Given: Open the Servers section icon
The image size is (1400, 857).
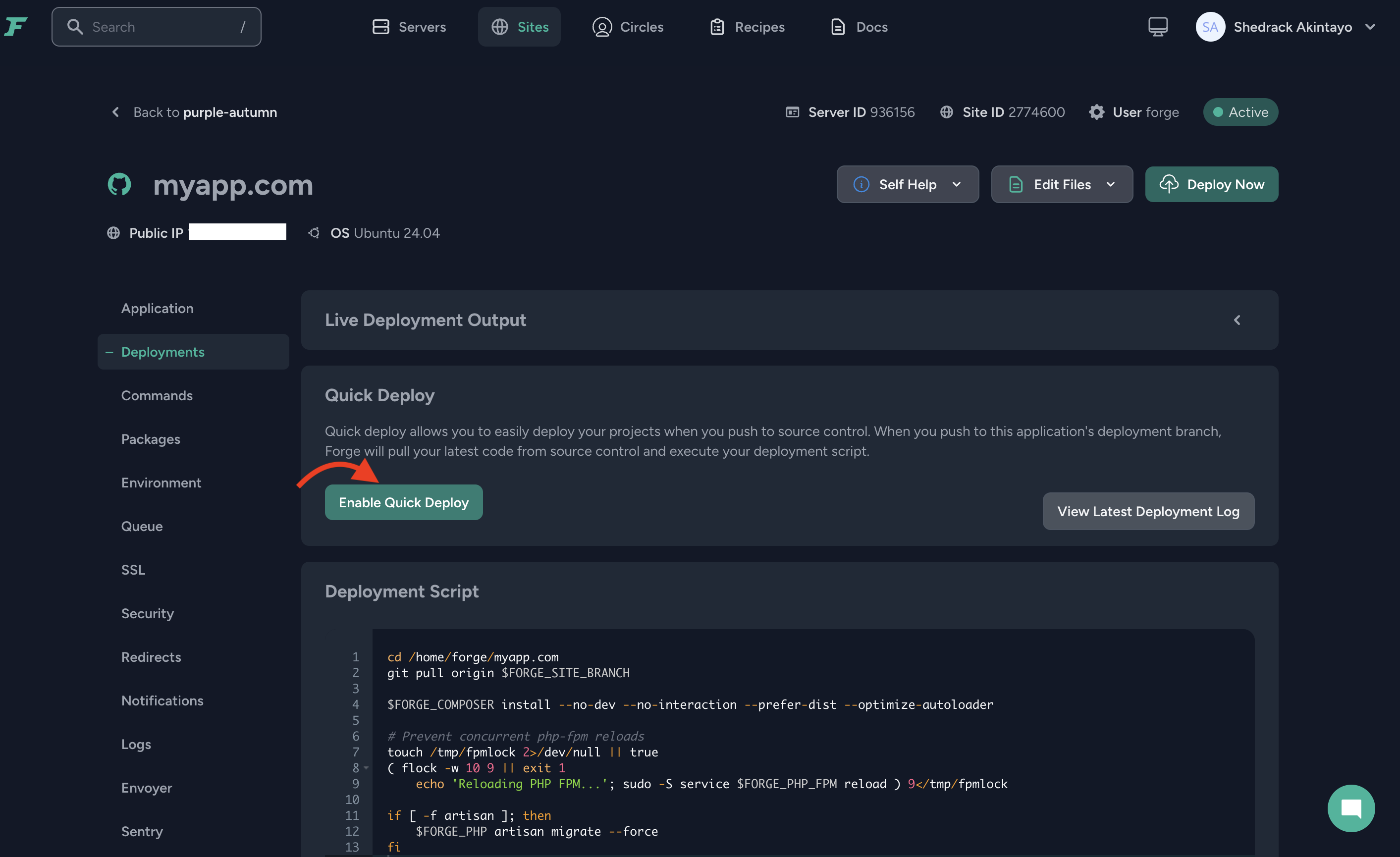Looking at the screenshot, I should [380, 26].
